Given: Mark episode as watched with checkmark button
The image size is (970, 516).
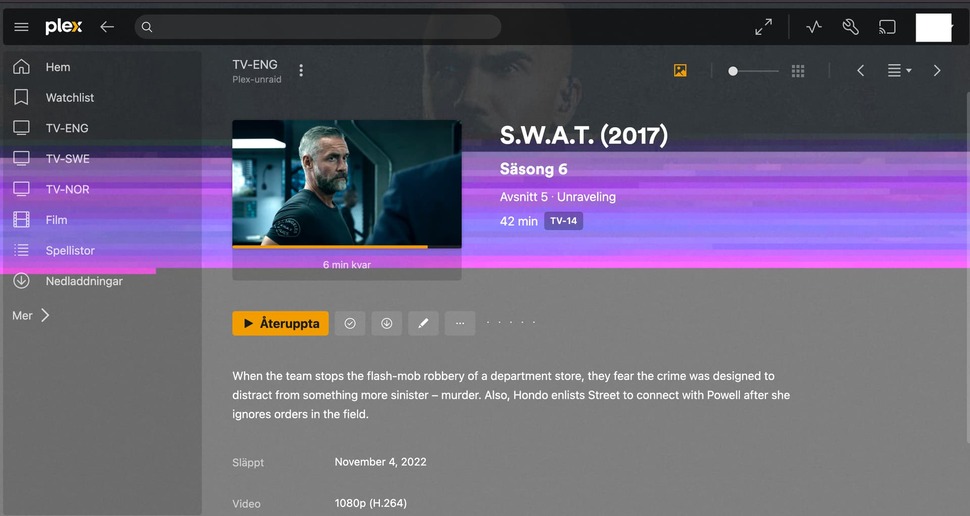Looking at the screenshot, I should (x=350, y=323).
